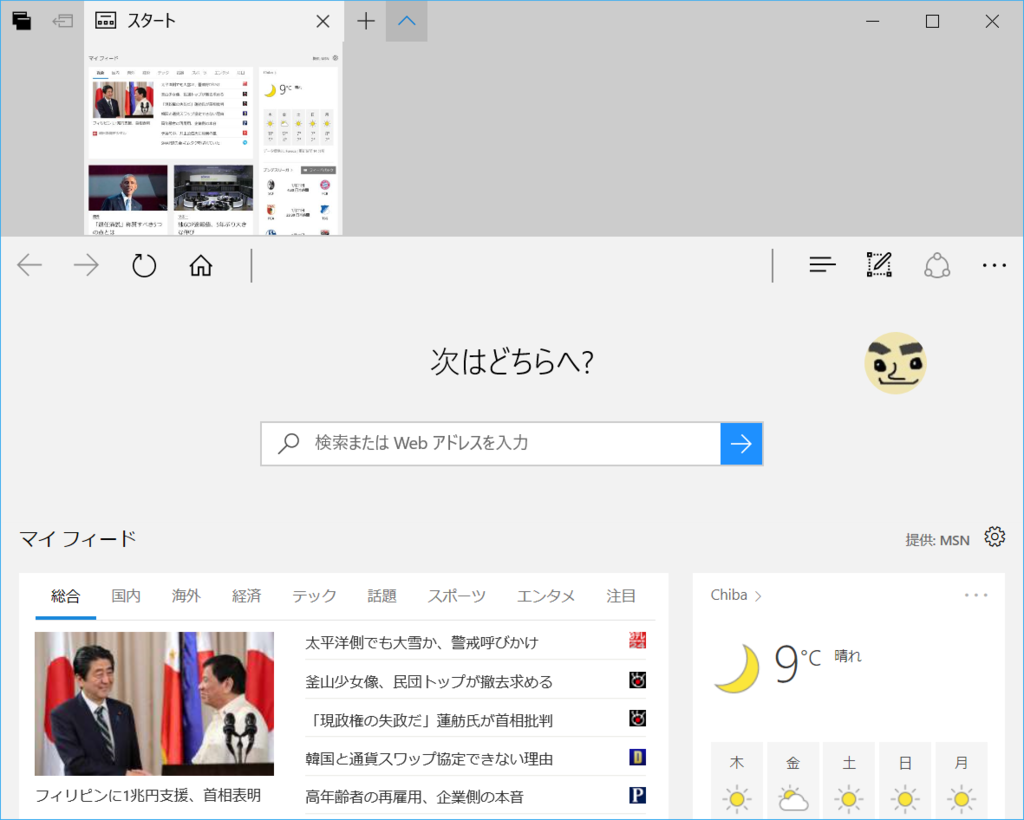
Task: Maximize the Edge window
Action: [x=933, y=21]
